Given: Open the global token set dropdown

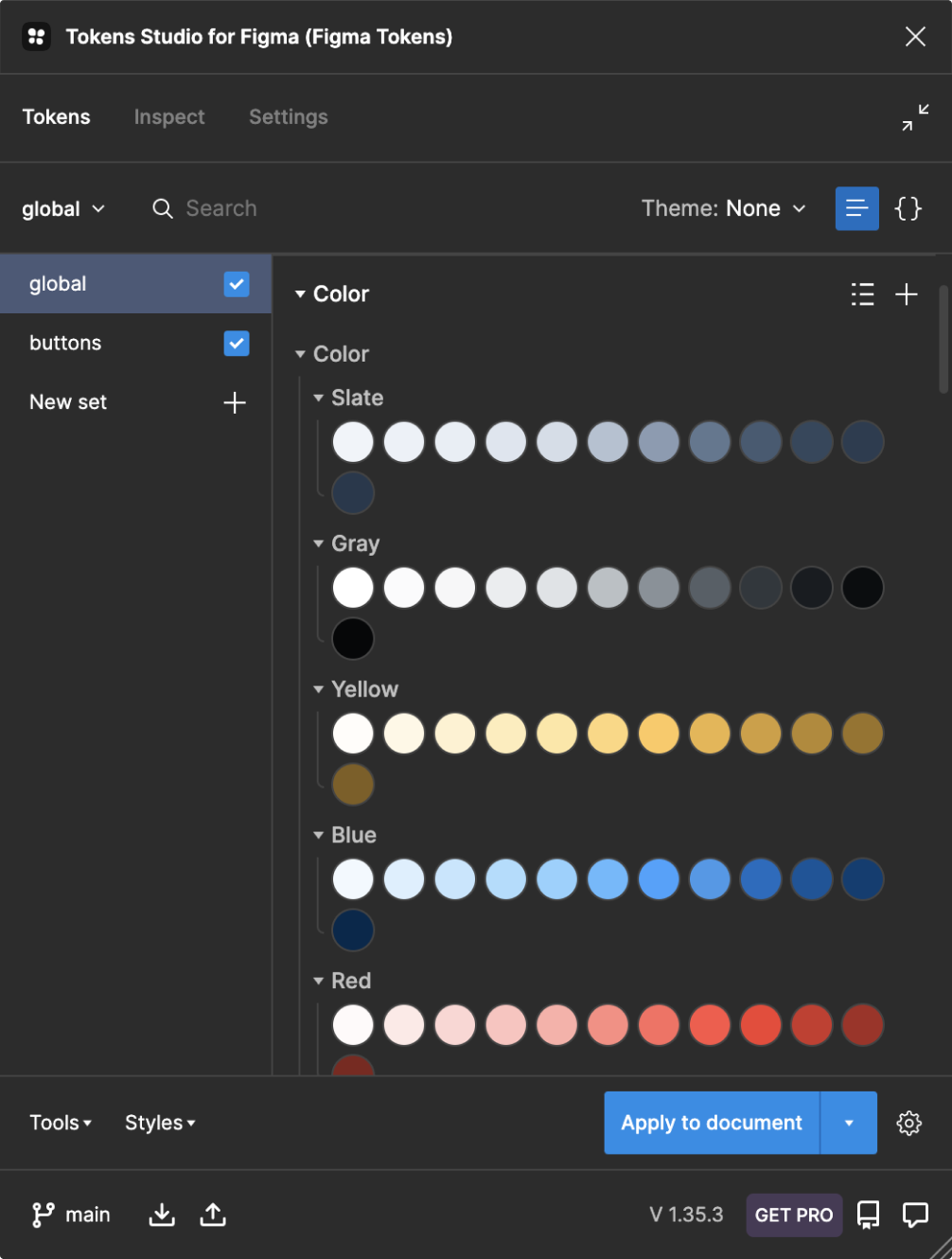Looking at the screenshot, I should 63,209.
